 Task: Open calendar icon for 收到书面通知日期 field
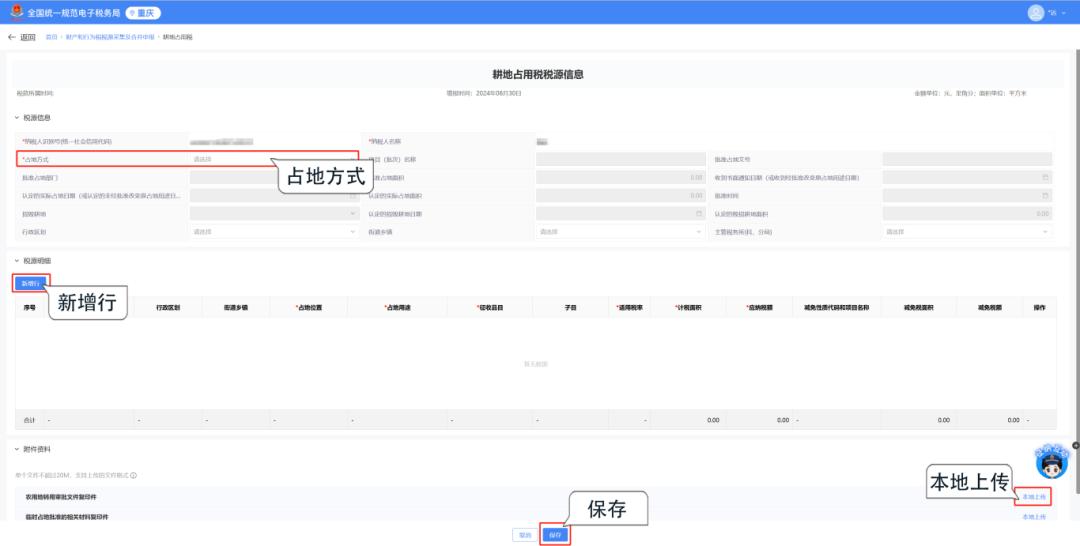[x=1046, y=177]
